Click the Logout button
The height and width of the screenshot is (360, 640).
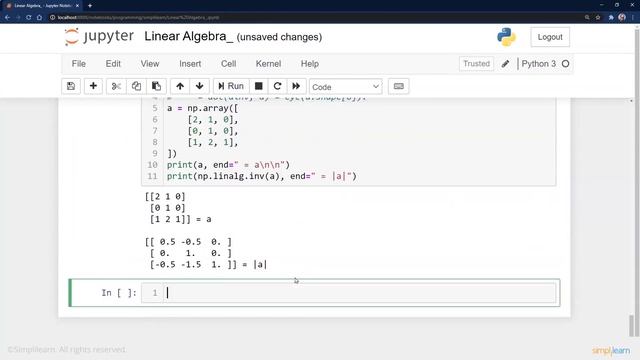pyautogui.click(x=550, y=37)
